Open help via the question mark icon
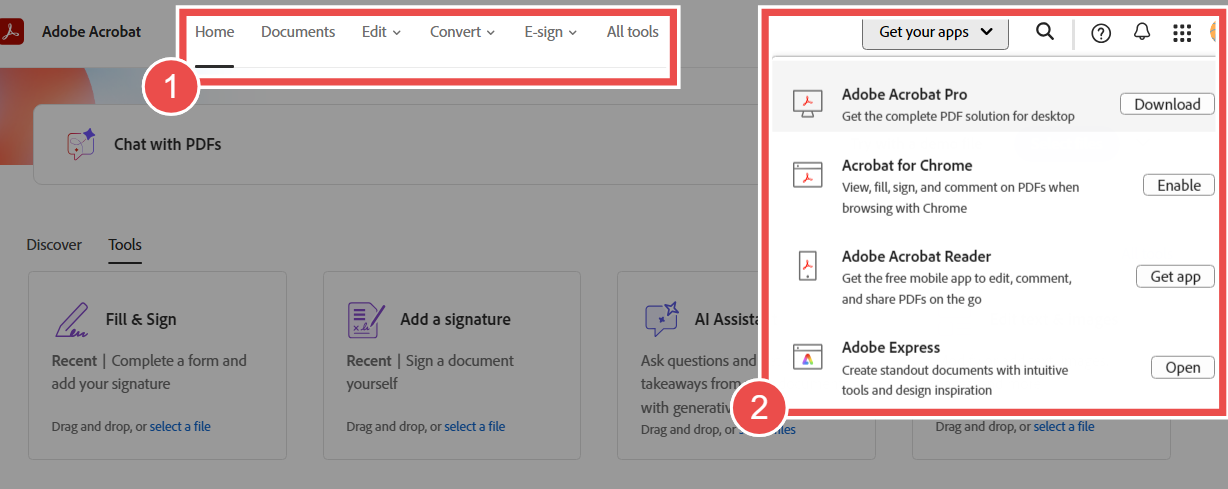The width and height of the screenshot is (1228, 489). click(x=1101, y=33)
